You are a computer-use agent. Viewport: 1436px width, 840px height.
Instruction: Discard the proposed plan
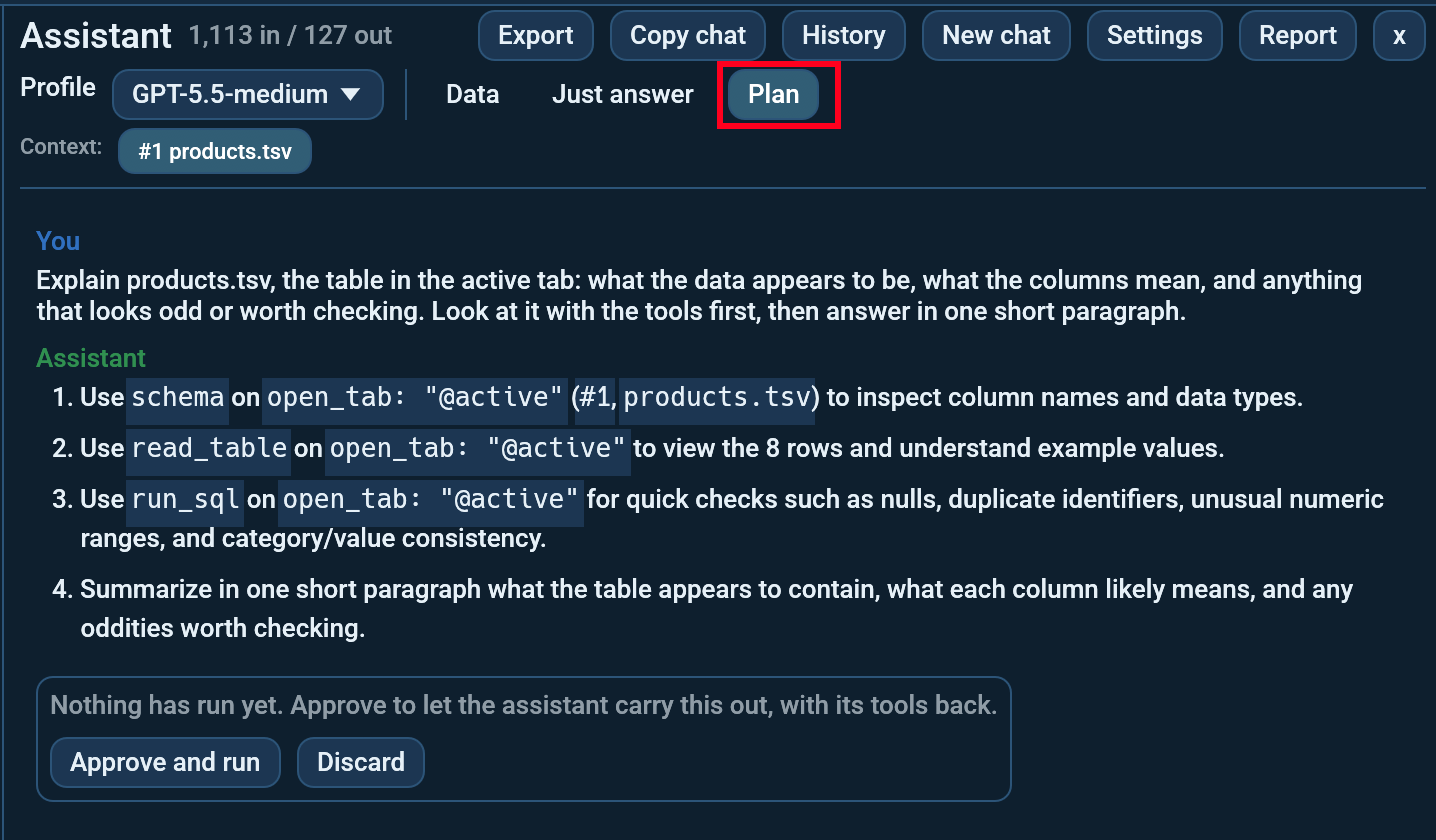click(361, 763)
